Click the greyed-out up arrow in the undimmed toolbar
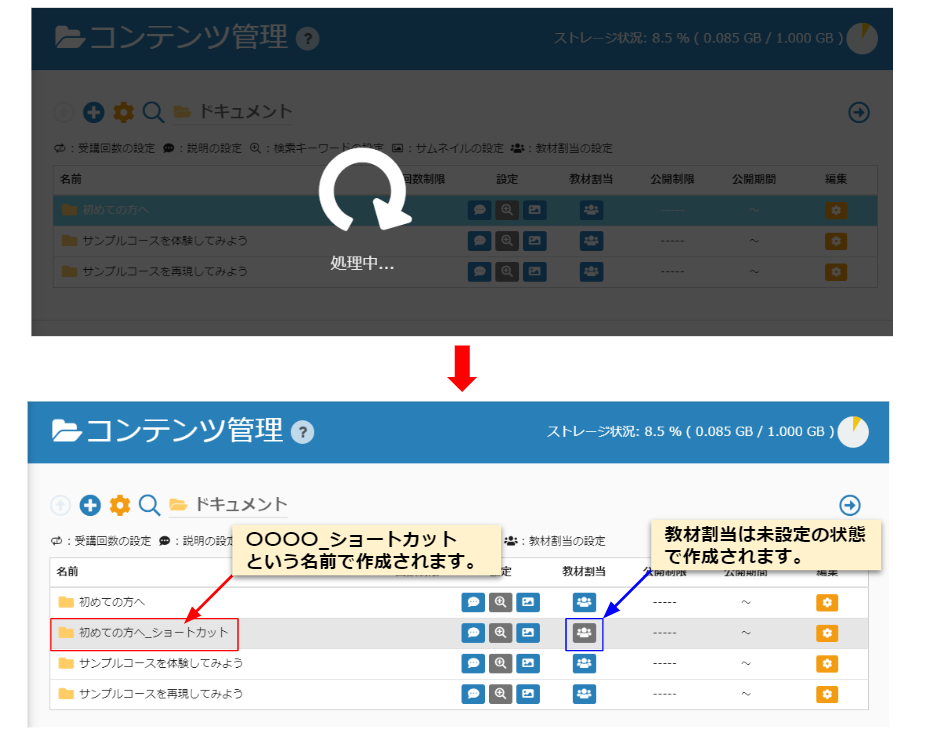Image resolution: width=930 pixels, height=736 pixels. [x=61, y=505]
